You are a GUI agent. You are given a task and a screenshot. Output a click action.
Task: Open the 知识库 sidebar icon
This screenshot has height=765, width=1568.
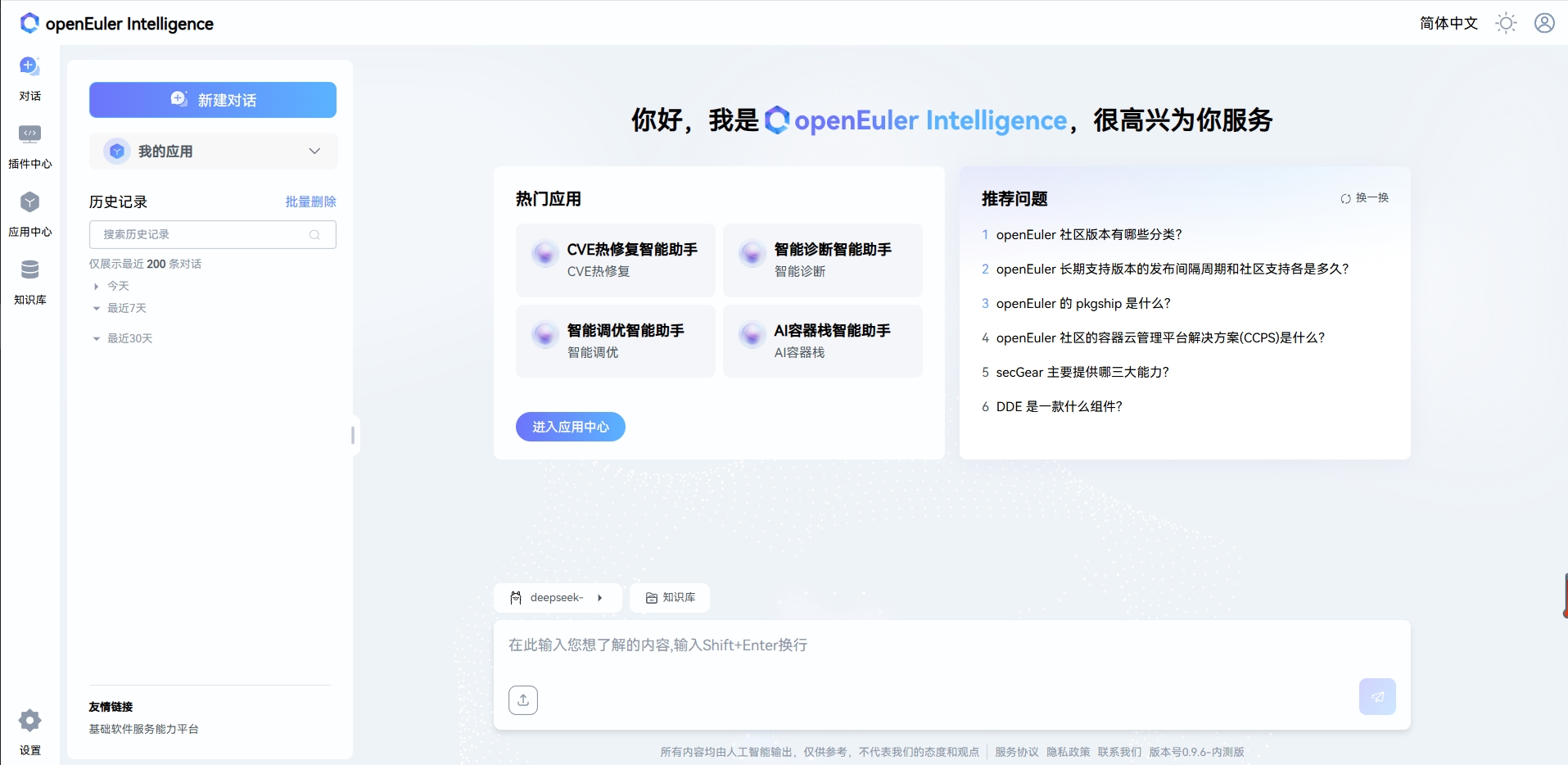(x=29, y=281)
